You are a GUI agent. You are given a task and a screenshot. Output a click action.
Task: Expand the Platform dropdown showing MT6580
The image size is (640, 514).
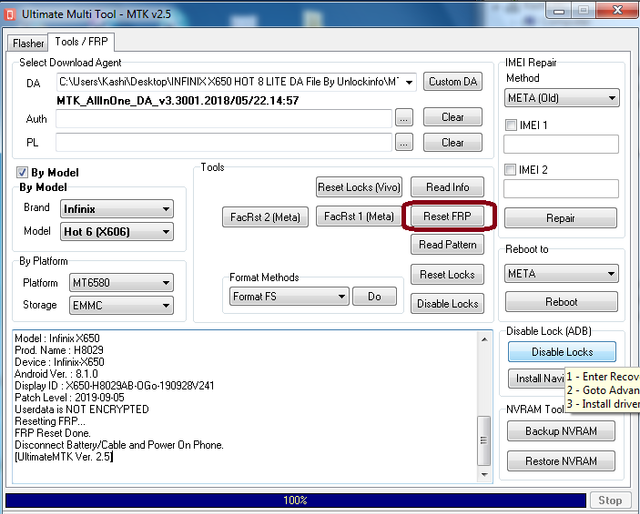click(121, 283)
